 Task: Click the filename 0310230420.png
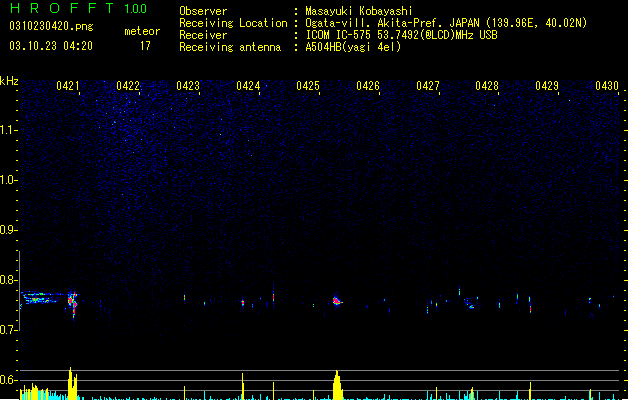tap(51, 26)
